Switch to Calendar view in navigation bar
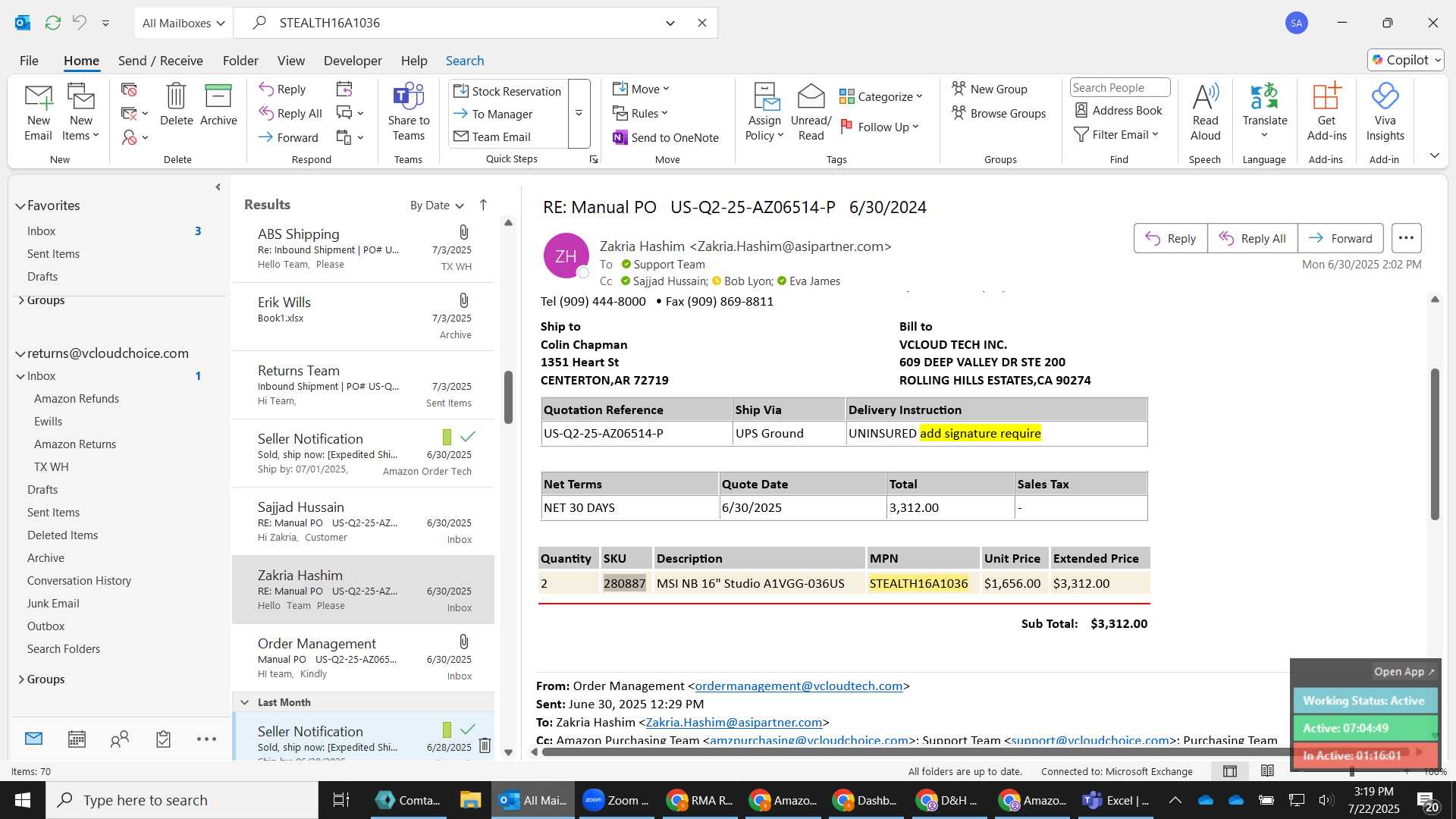This screenshot has width=1456, height=819. [x=77, y=739]
